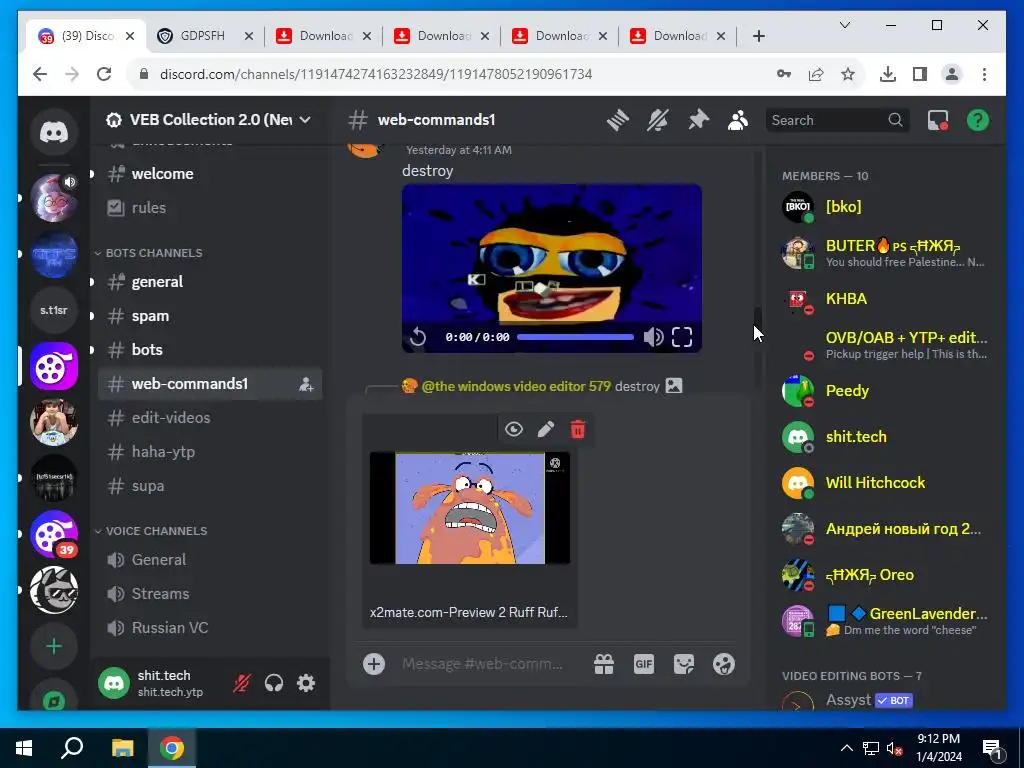Enter fullscreen on the video player
The image size is (1024, 768).
682,337
